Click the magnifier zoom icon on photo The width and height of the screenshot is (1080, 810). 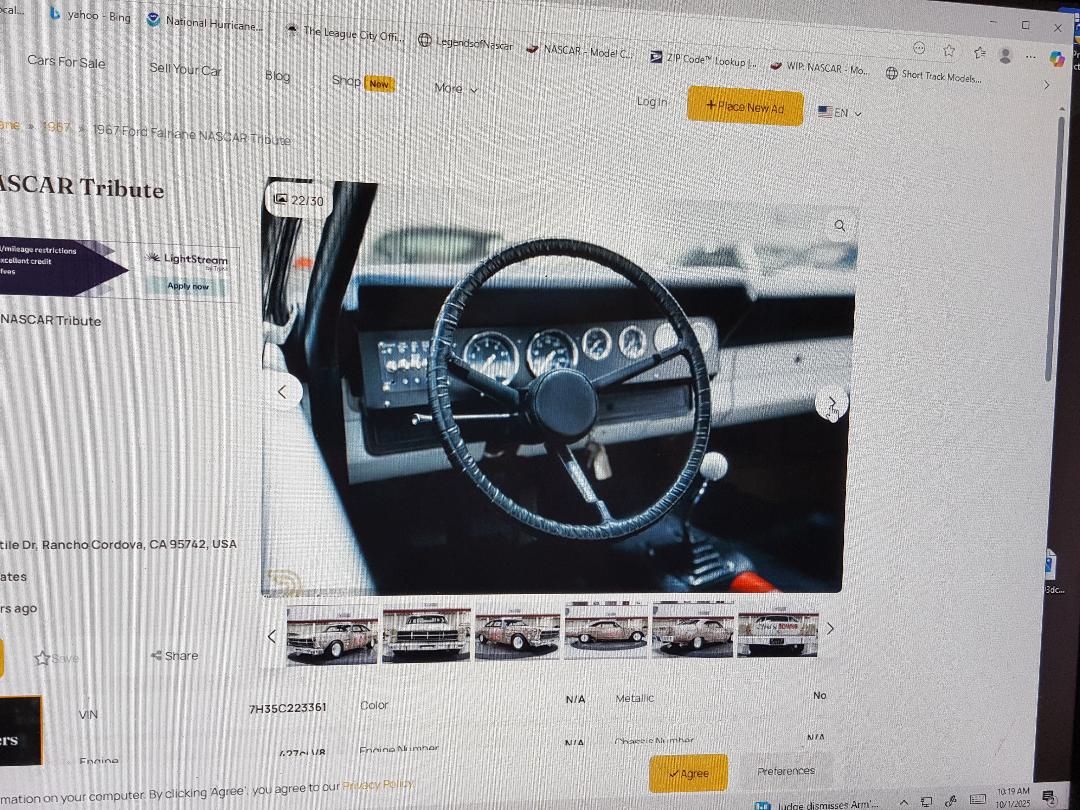click(x=840, y=225)
